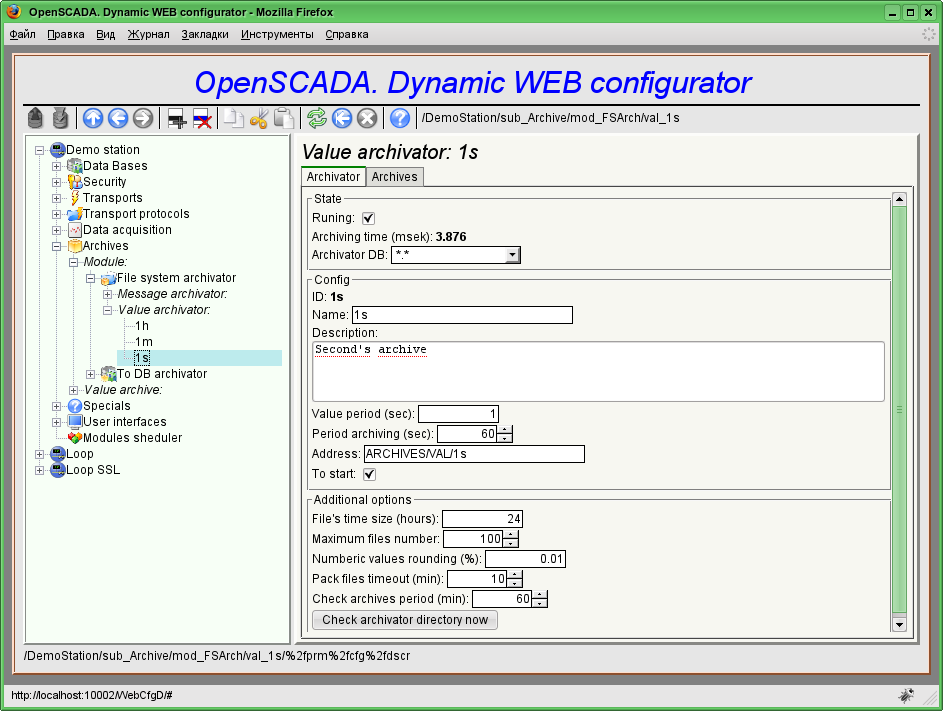
Task: Increase the Period archiving spinner
Action: click(x=505, y=429)
